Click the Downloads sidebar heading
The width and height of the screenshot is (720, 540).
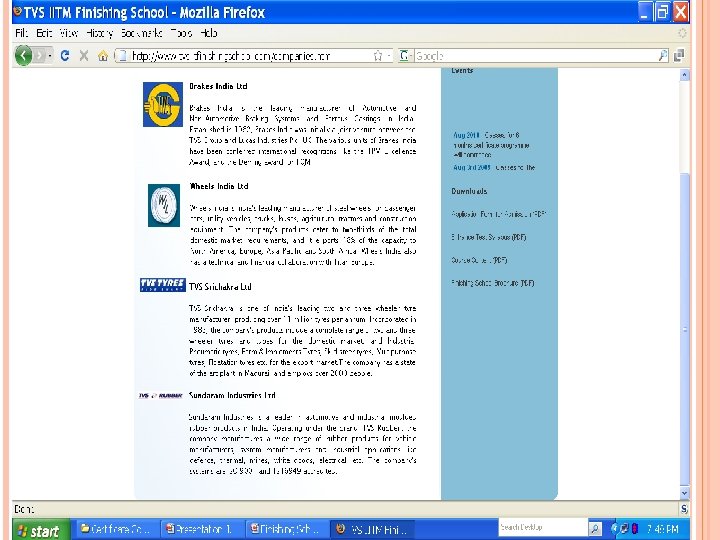coord(469,191)
